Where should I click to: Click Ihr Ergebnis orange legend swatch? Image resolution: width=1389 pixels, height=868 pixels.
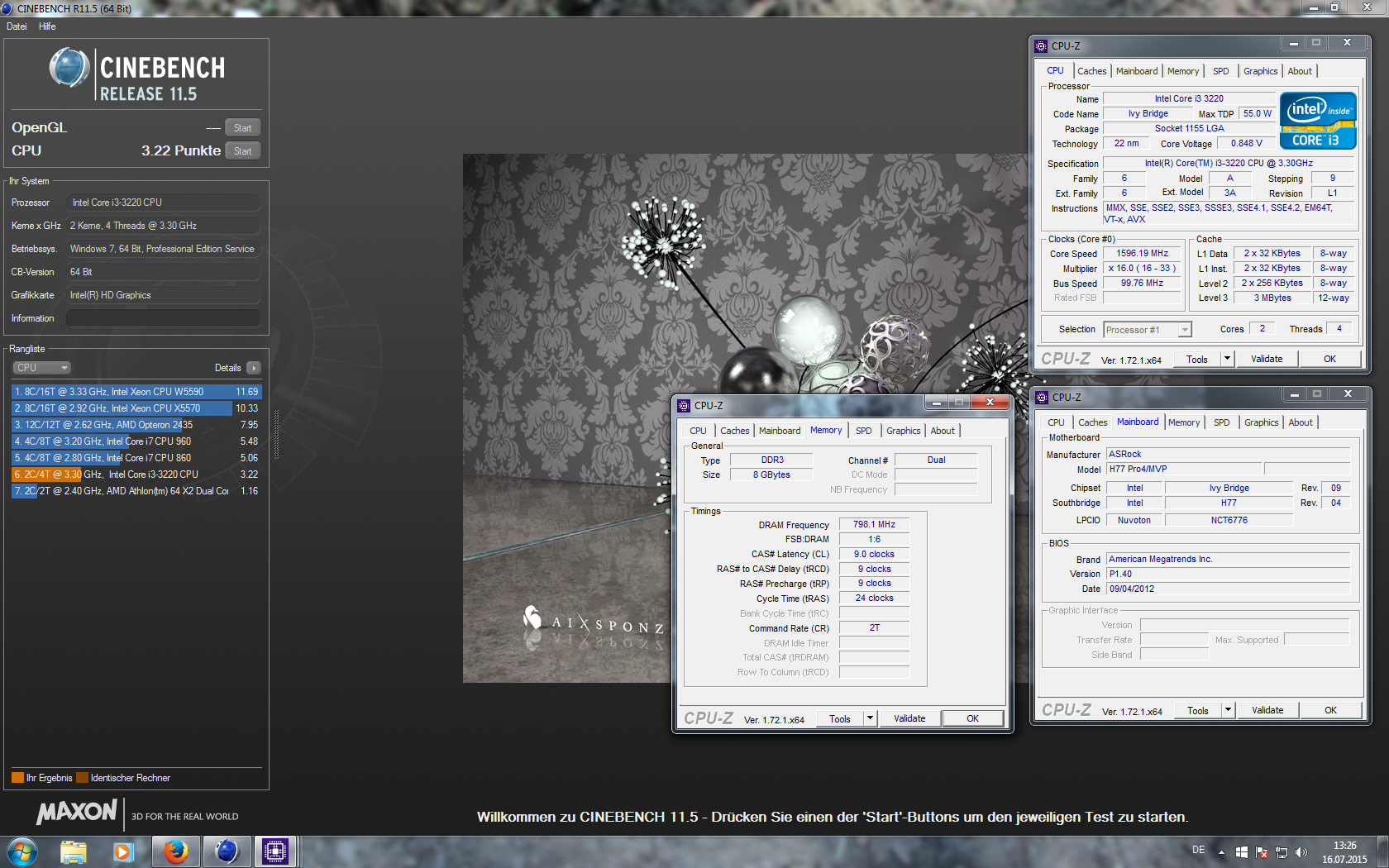(17, 778)
